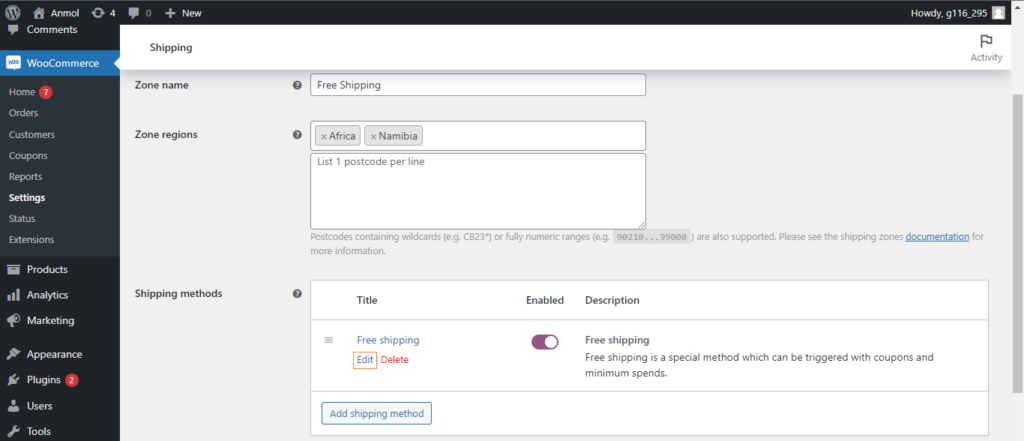
Task: Click the red 2 badge beside Plugins
Action: 72,380
